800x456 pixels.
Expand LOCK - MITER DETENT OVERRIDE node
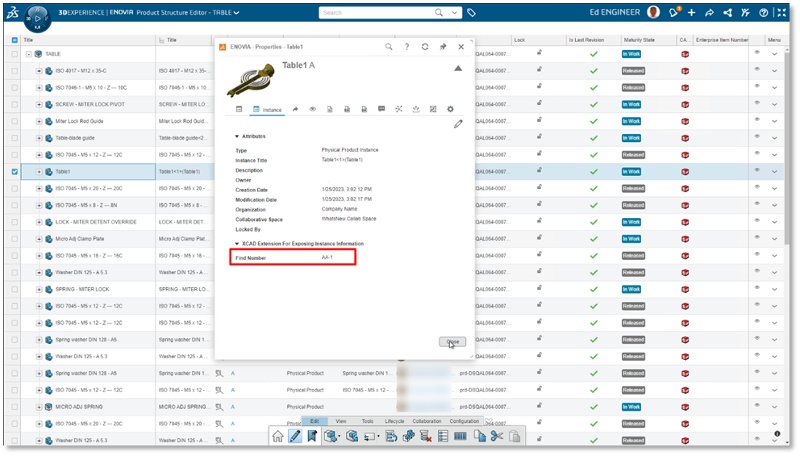click(x=39, y=222)
